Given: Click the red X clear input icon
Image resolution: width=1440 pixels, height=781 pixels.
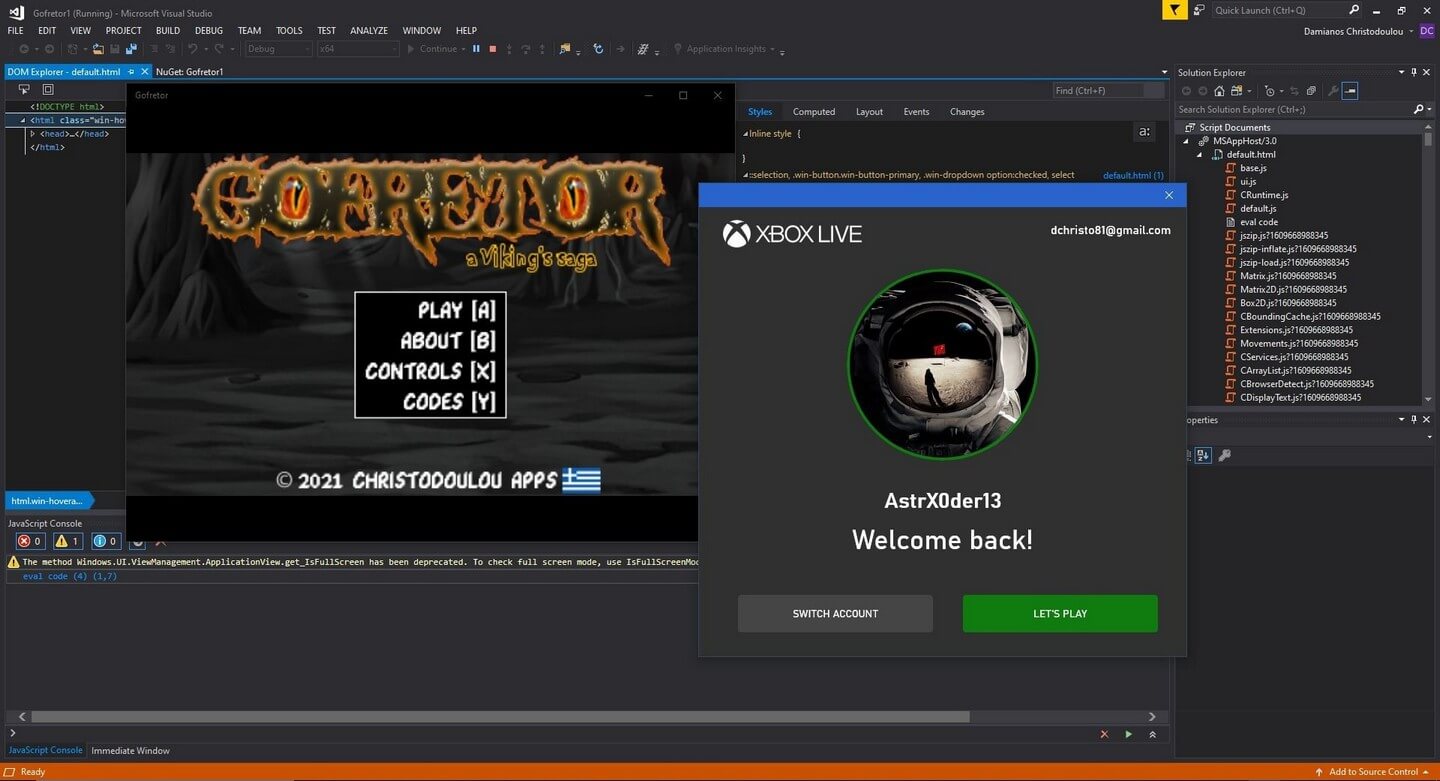Looking at the screenshot, I should (1104, 734).
